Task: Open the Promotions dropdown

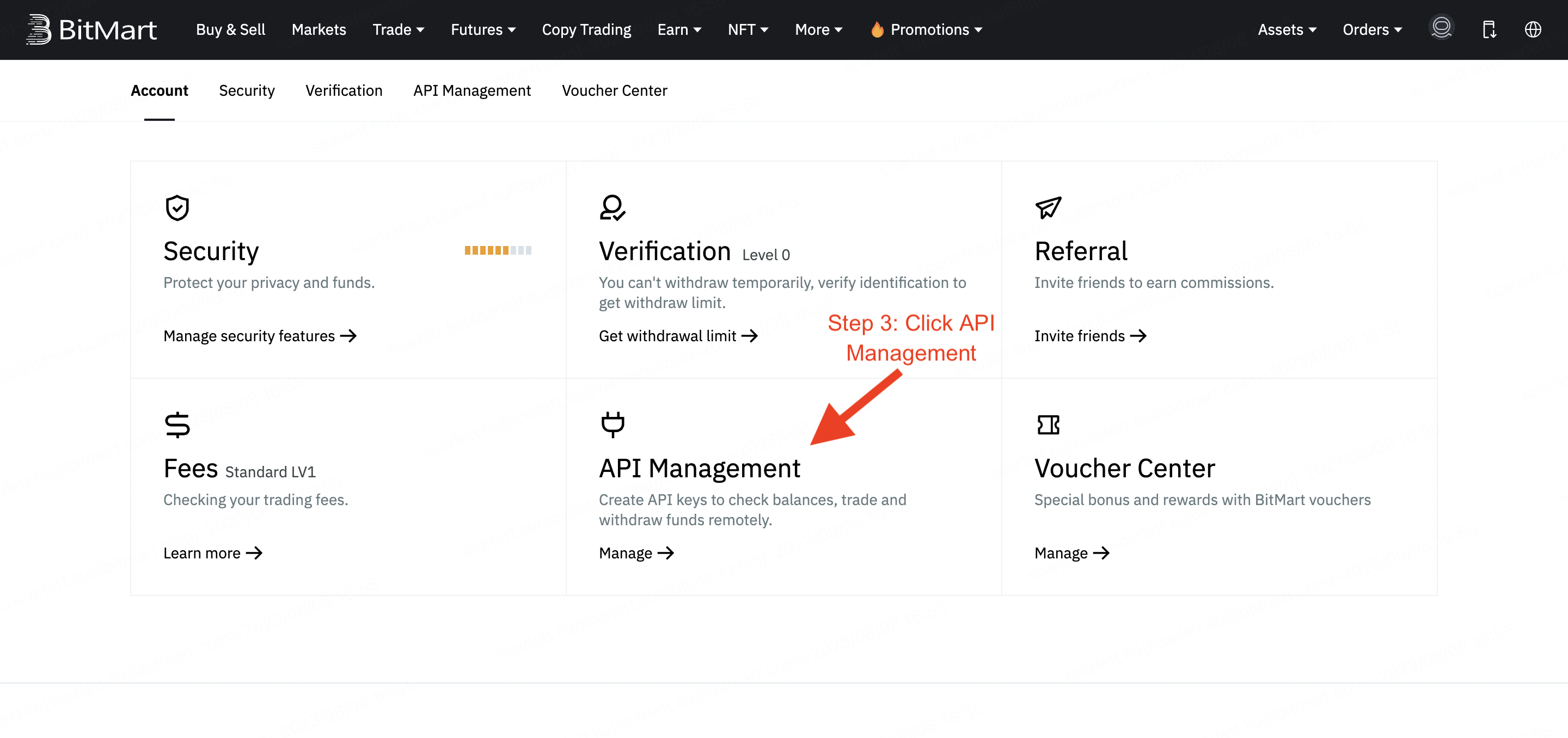Action: (x=925, y=29)
